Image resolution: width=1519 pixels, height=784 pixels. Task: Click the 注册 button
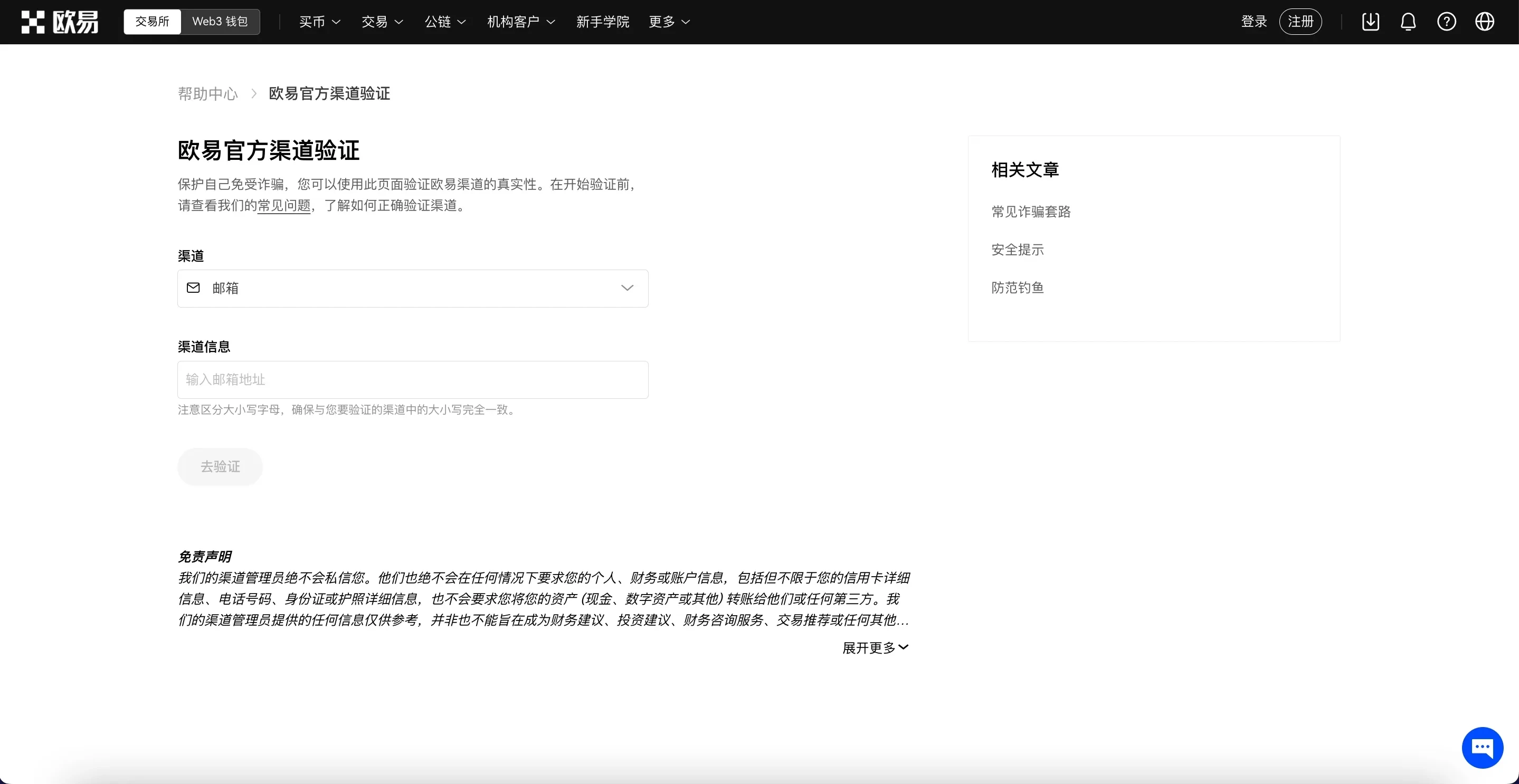tap(1300, 22)
